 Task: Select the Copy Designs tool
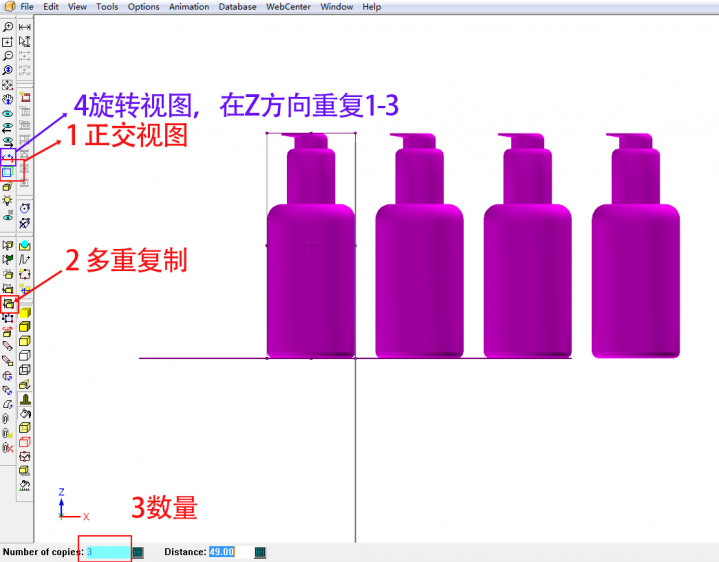[x=8, y=289]
